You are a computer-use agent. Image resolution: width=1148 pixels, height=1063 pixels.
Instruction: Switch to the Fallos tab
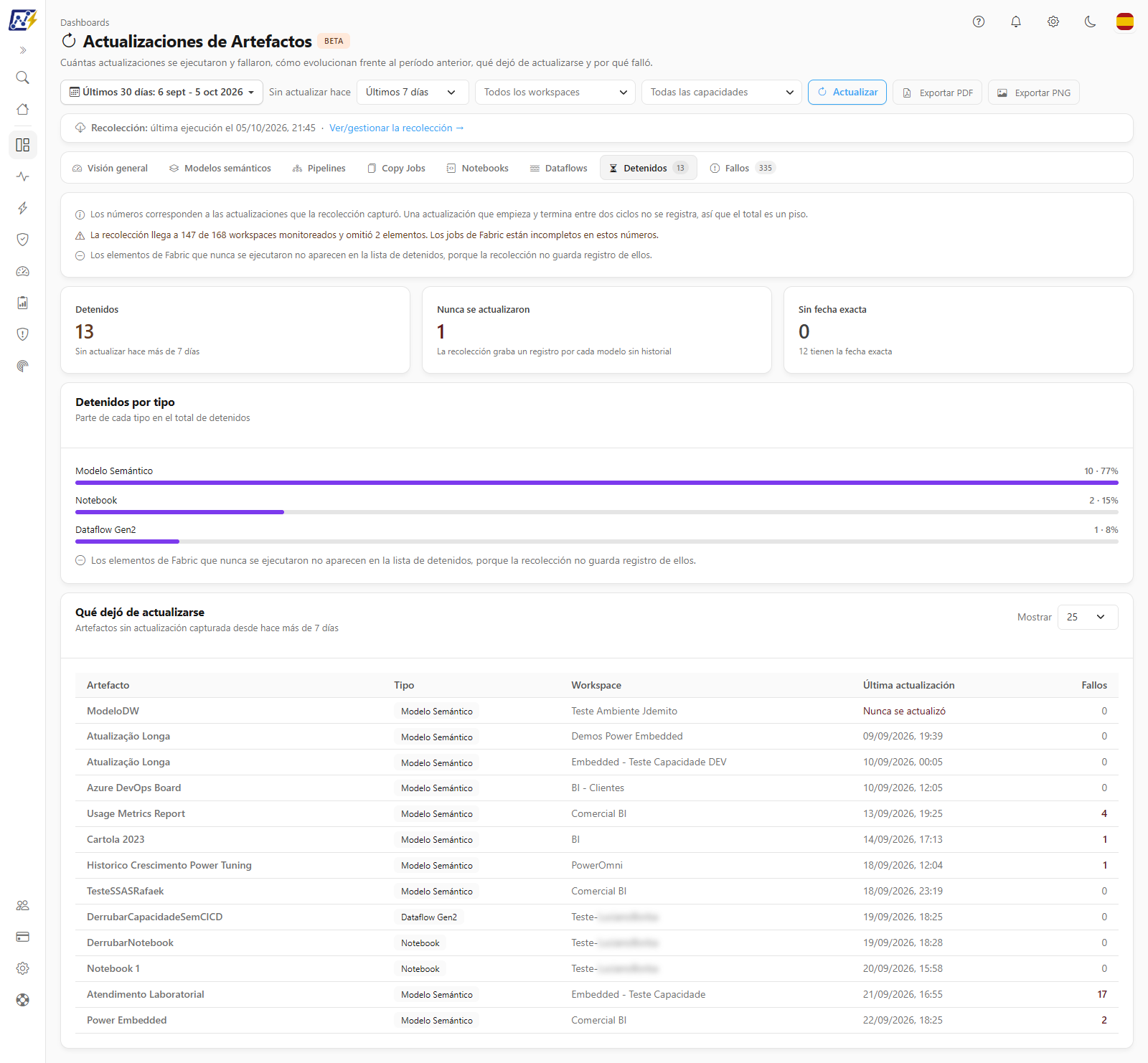[x=743, y=168]
